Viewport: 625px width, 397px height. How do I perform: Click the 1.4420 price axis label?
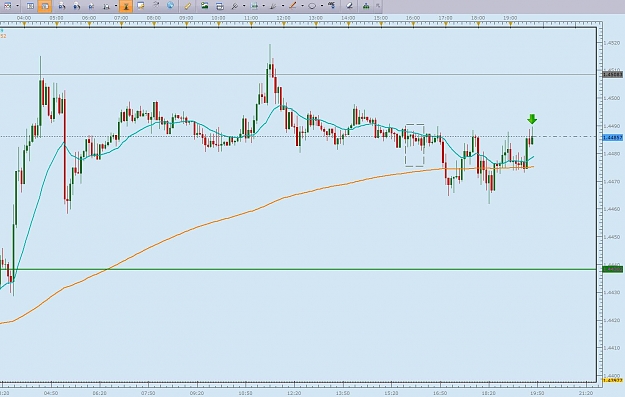(612, 320)
